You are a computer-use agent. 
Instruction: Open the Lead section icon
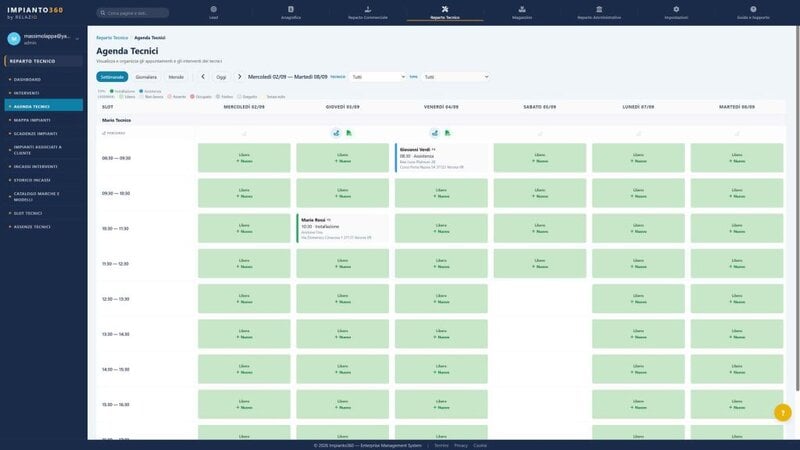click(x=213, y=9)
